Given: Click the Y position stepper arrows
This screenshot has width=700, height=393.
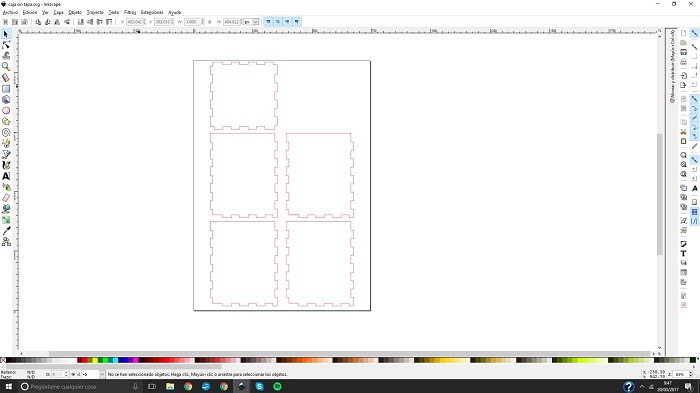Looking at the screenshot, I should coord(172,21).
